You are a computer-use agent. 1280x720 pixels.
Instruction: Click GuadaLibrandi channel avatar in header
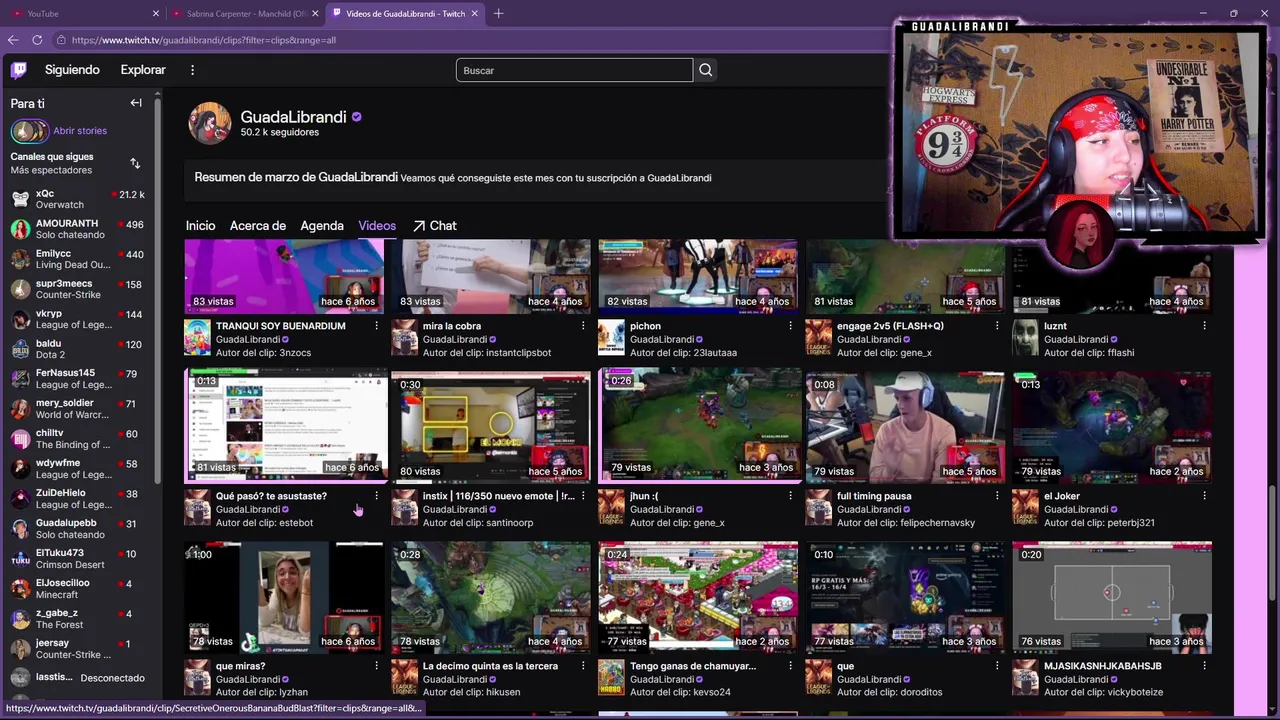tap(210, 123)
